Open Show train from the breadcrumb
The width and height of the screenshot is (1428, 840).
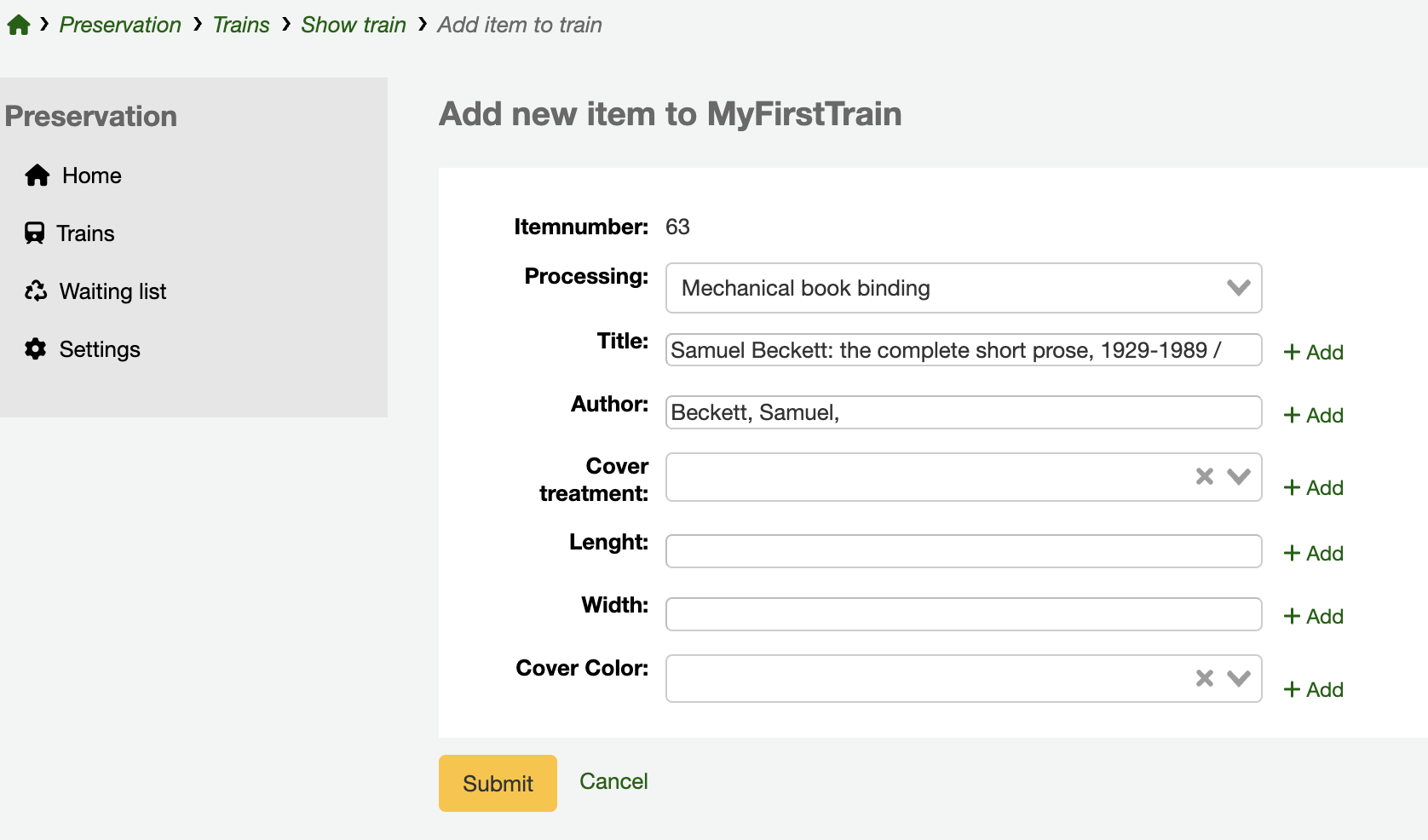pyautogui.click(x=353, y=24)
